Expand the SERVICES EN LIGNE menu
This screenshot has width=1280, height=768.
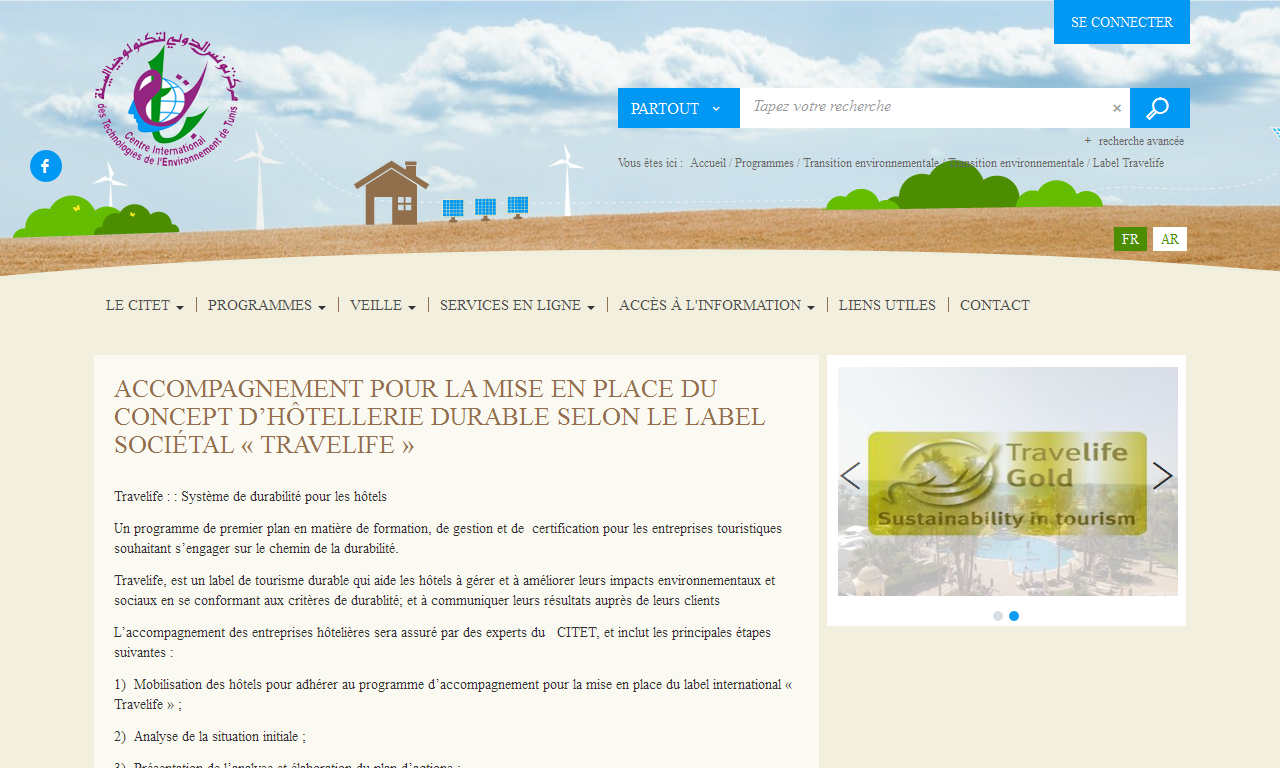pyautogui.click(x=518, y=305)
